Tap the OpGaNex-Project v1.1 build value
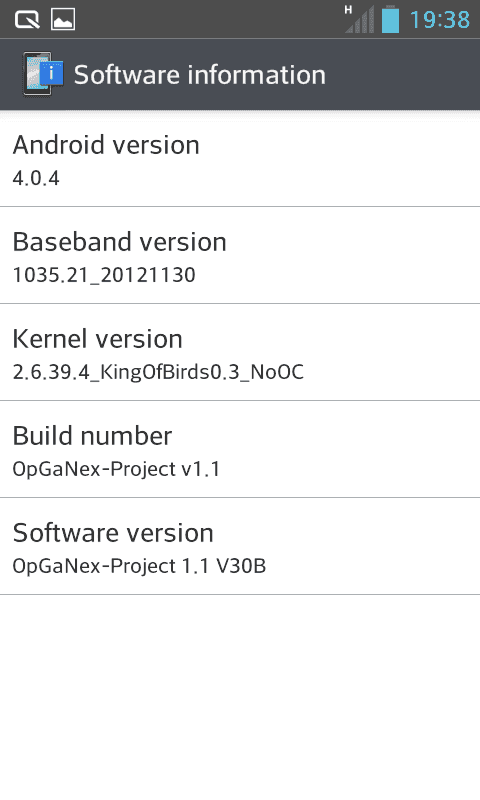The image size is (480, 800). click(x=116, y=469)
